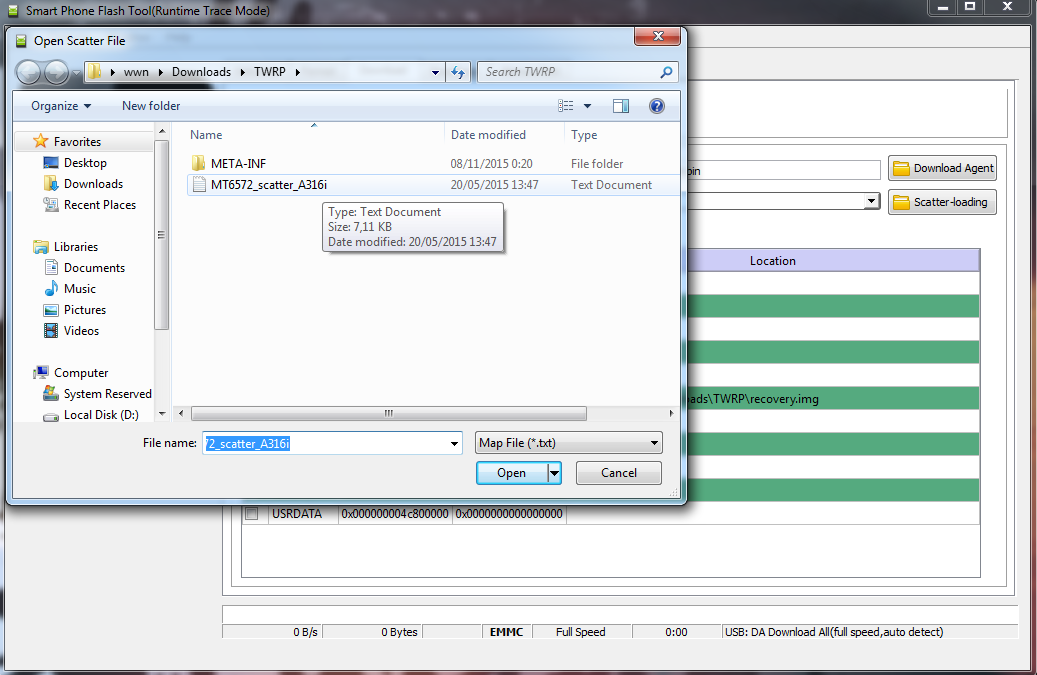Click Full Speed status bar entry
The height and width of the screenshot is (675, 1037).
coord(581,632)
